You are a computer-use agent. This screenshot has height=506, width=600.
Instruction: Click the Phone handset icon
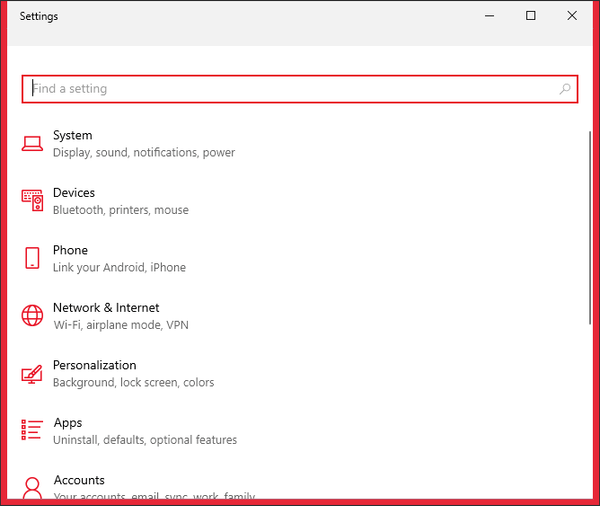click(32, 258)
